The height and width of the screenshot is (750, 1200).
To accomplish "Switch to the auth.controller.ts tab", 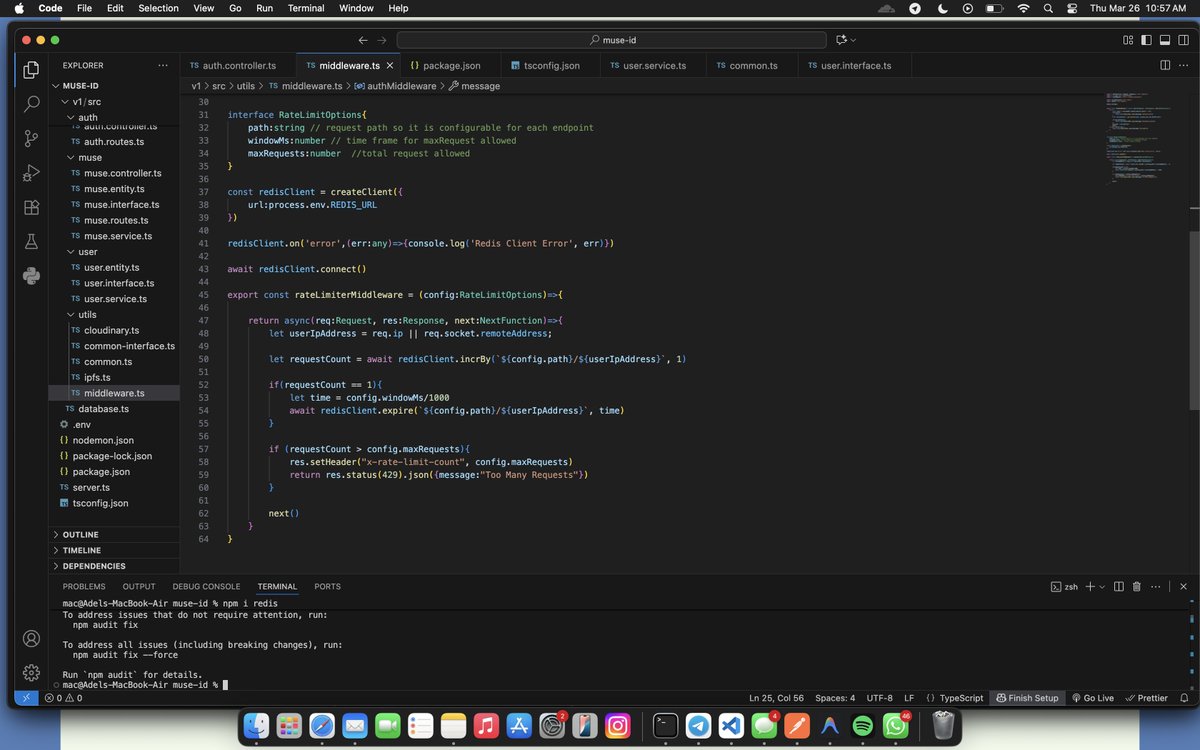I will 239,65.
